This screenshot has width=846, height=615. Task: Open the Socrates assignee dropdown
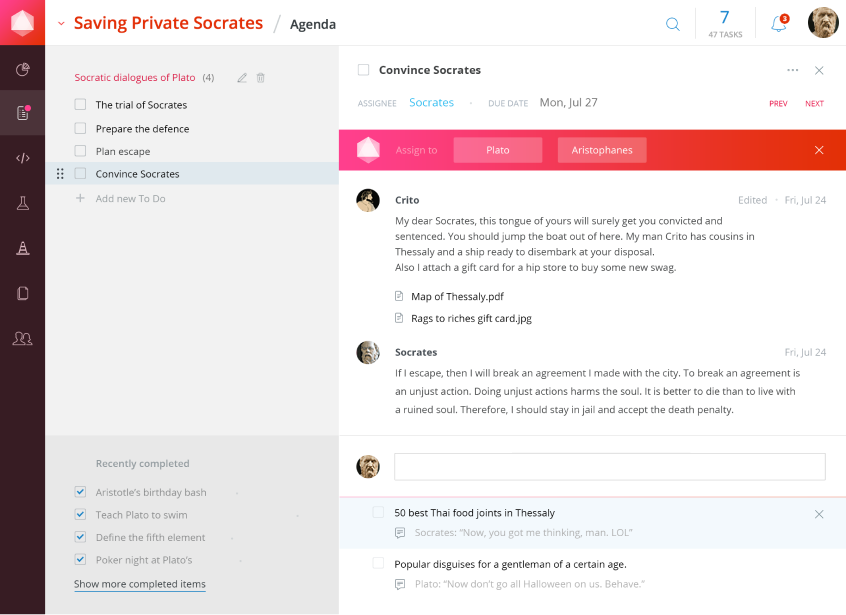(431, 103)
